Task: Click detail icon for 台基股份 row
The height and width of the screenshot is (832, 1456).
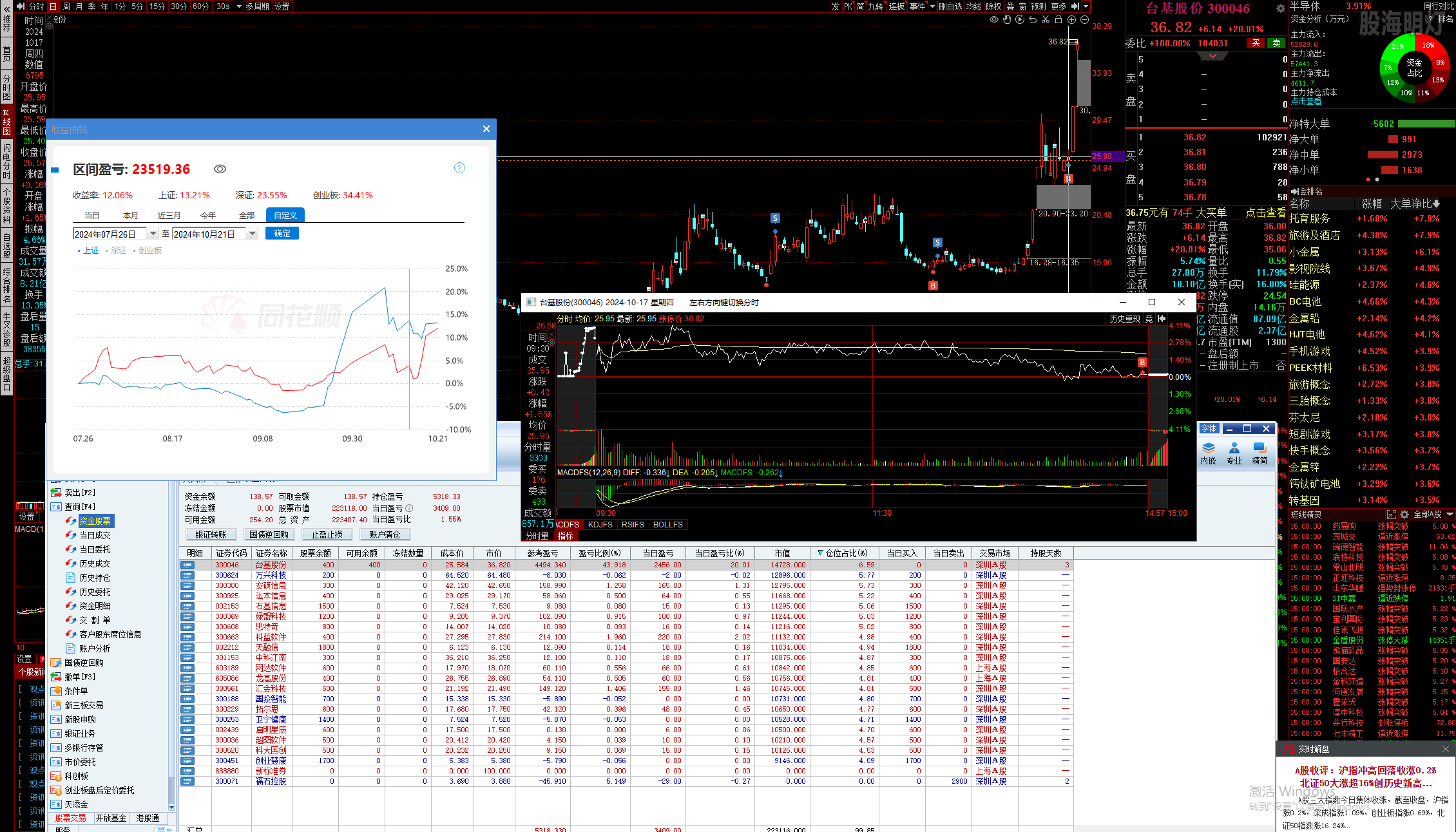Action: 187,565
